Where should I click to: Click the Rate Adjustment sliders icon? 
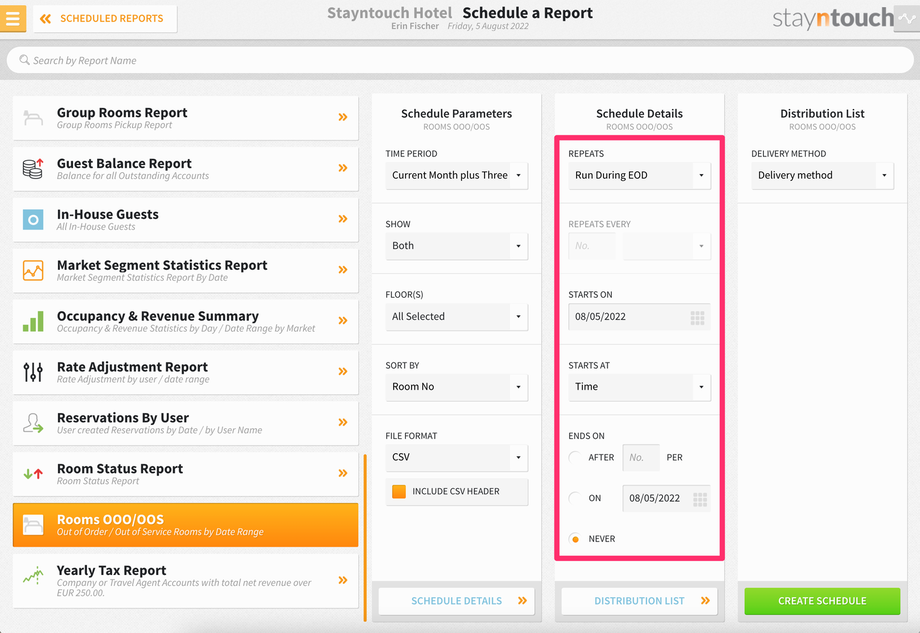pos(33,372)
